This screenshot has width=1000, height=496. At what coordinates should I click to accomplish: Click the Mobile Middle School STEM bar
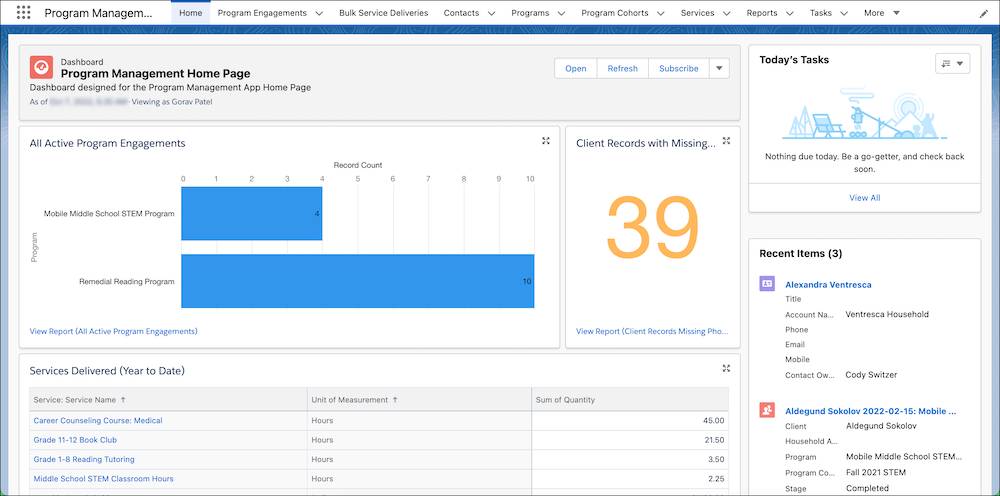pyautogui.click(x=251, y=214)
